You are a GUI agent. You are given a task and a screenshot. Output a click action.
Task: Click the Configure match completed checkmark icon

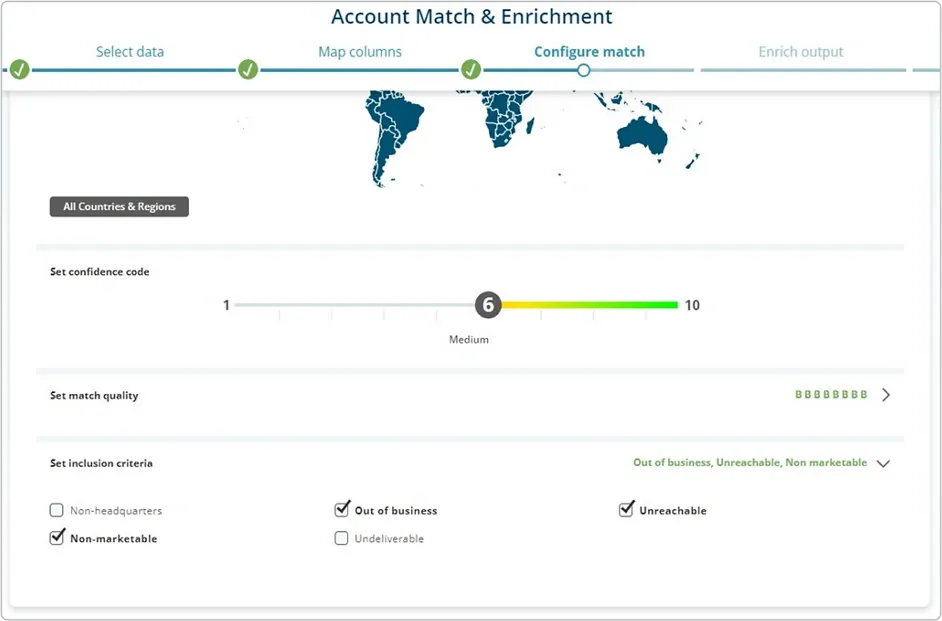click(x=471, y=70)
